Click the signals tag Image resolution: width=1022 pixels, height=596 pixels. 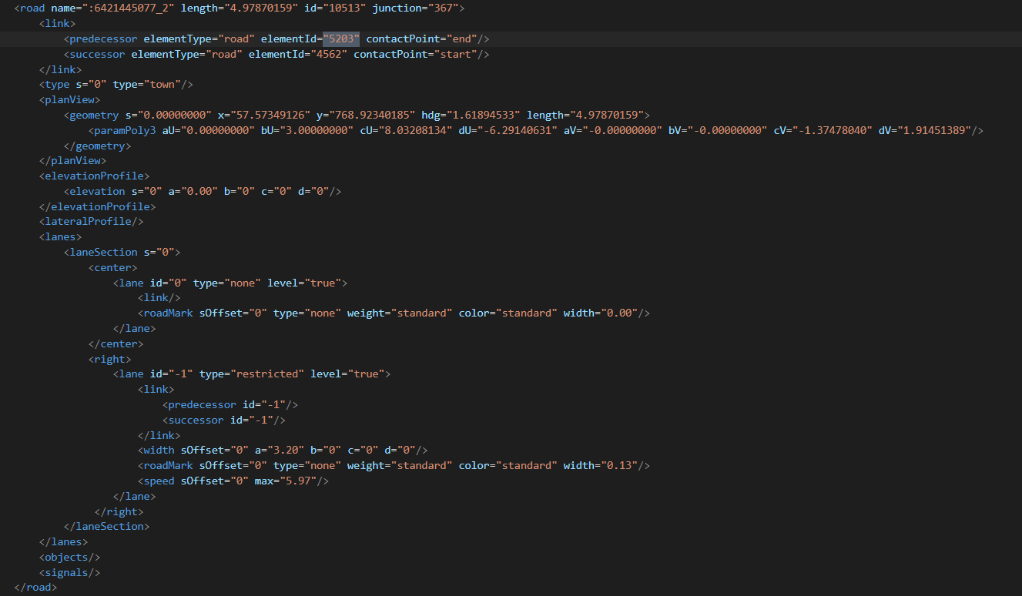coord(70,572)
